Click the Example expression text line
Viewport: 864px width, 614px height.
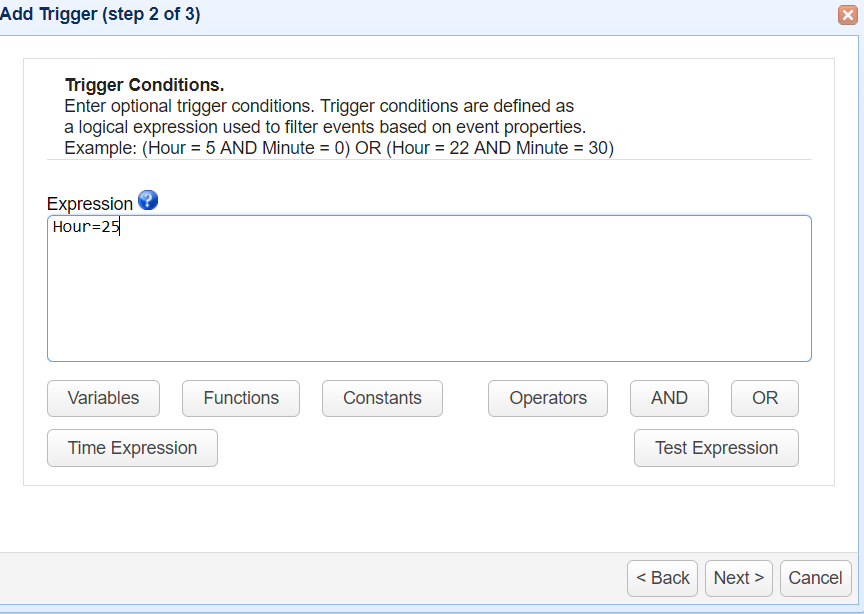(x=338, y=148)
